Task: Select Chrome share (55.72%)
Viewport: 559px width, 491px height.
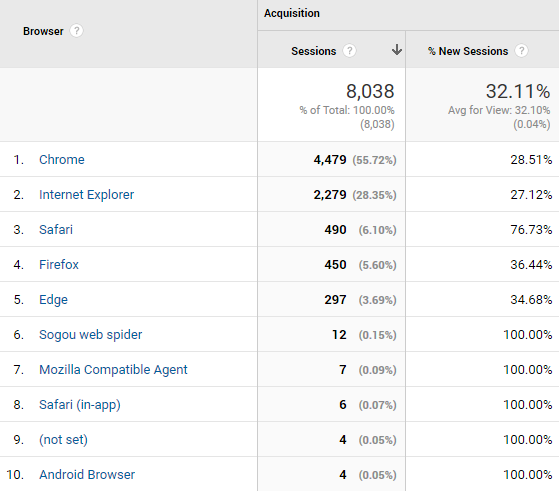Action: point(374,160)
